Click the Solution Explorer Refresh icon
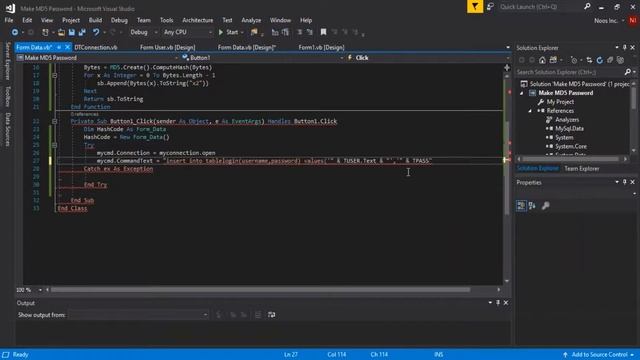Viewport: 640px width, 360px height. pos(599,60)
